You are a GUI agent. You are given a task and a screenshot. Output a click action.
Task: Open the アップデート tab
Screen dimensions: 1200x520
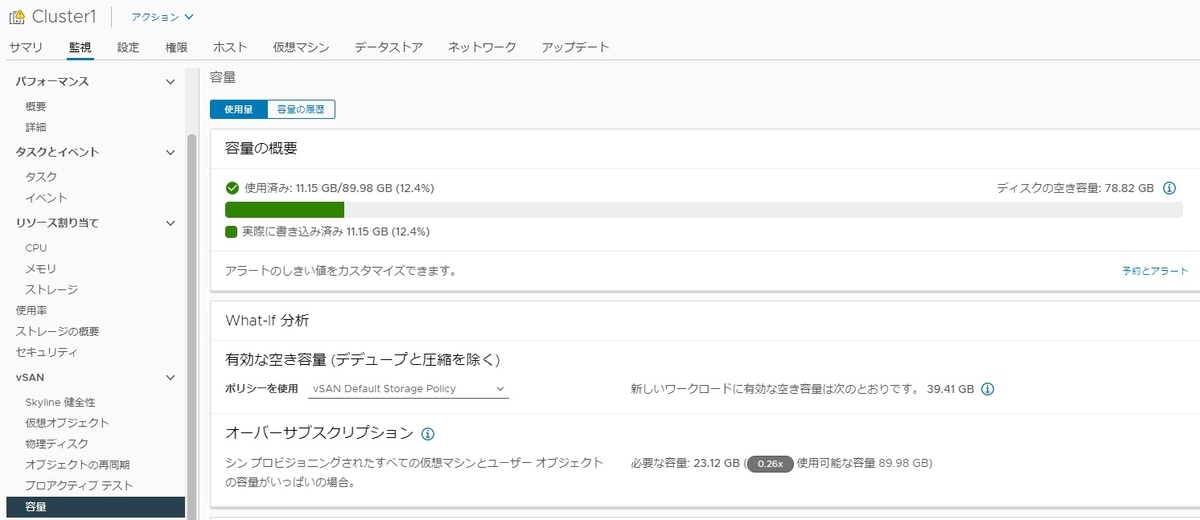pyautogui.click(x=575, y=47)
